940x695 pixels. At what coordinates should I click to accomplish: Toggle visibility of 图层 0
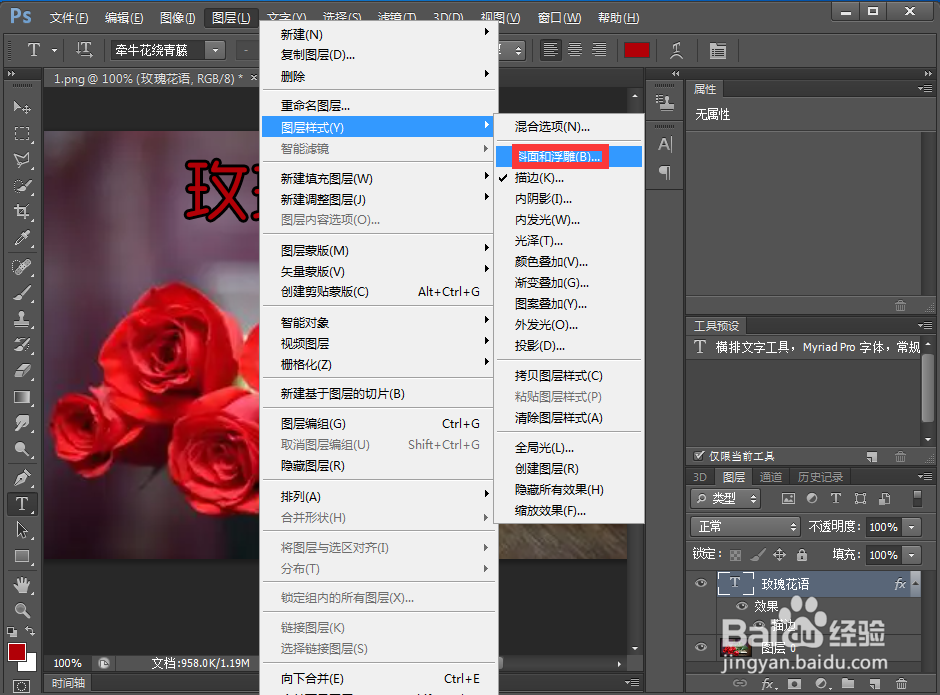700,647
